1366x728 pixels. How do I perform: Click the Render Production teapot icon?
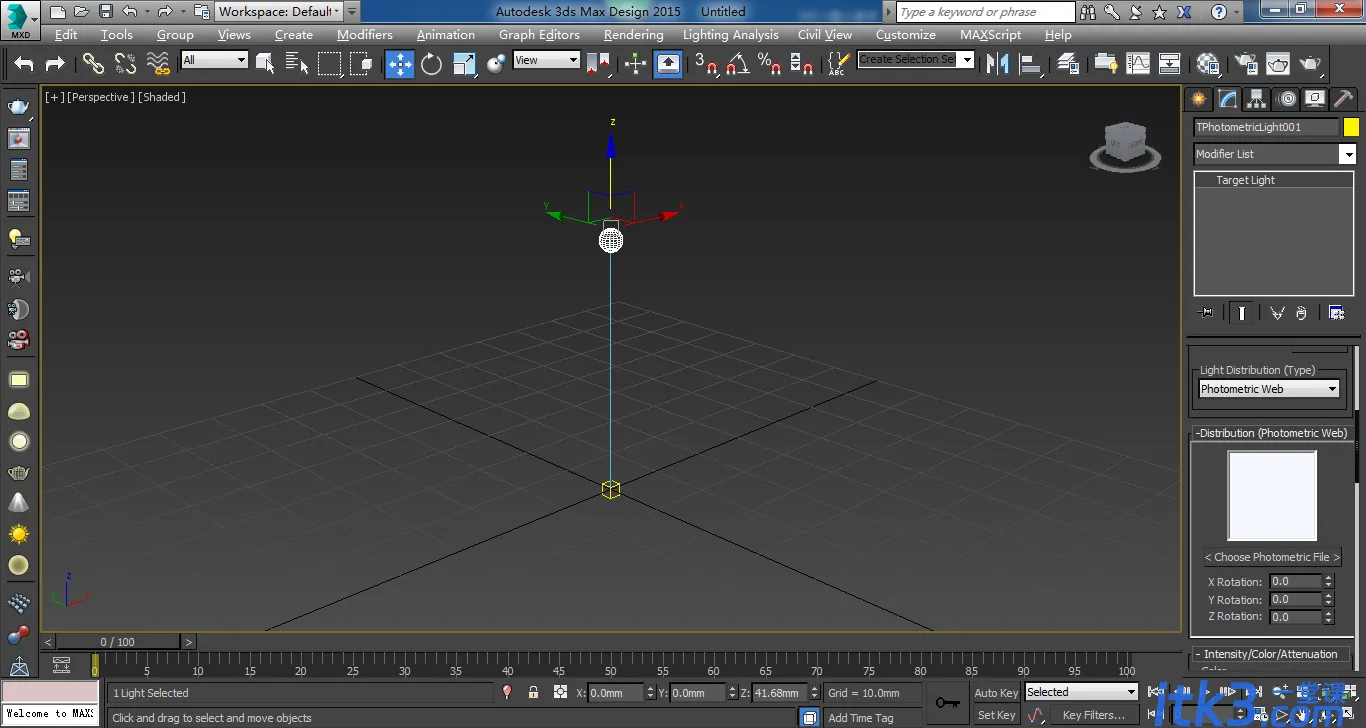[x=1311, y=64]
